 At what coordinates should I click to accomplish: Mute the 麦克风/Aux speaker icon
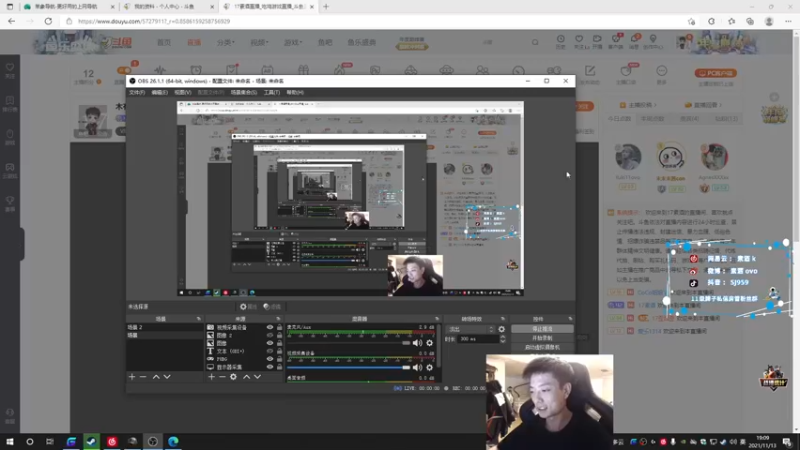(x=417, y=343)
